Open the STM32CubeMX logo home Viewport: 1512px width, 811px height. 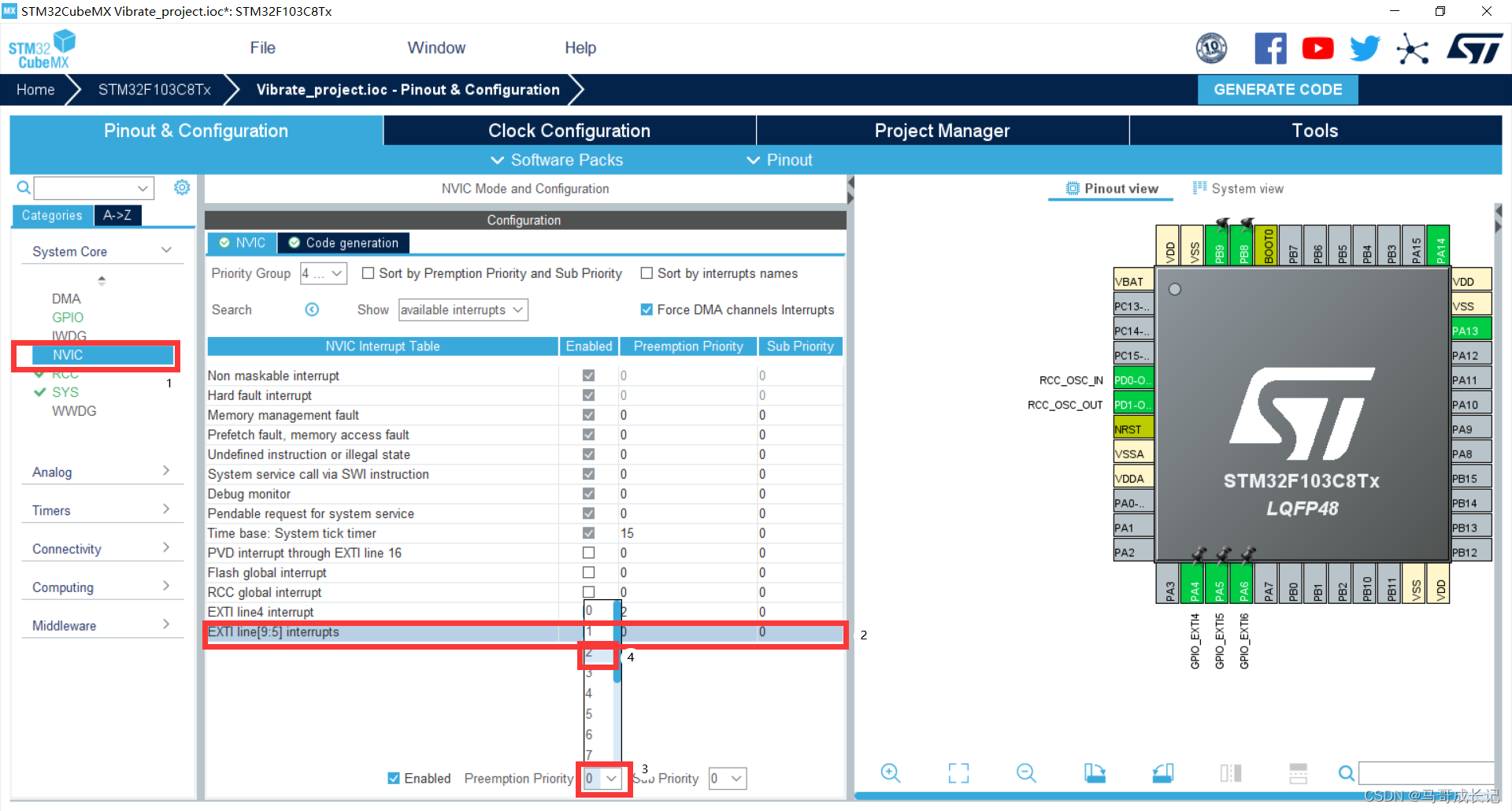(x=43, y=49)
